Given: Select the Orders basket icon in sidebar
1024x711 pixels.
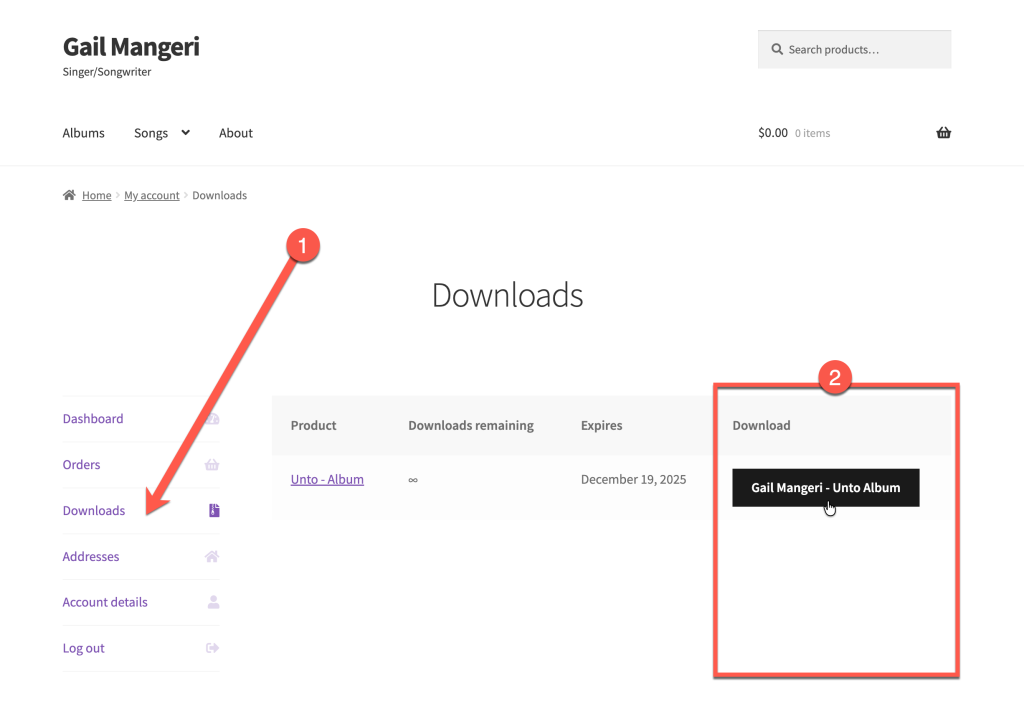Looking at the screenshot, I should point(212,465).
